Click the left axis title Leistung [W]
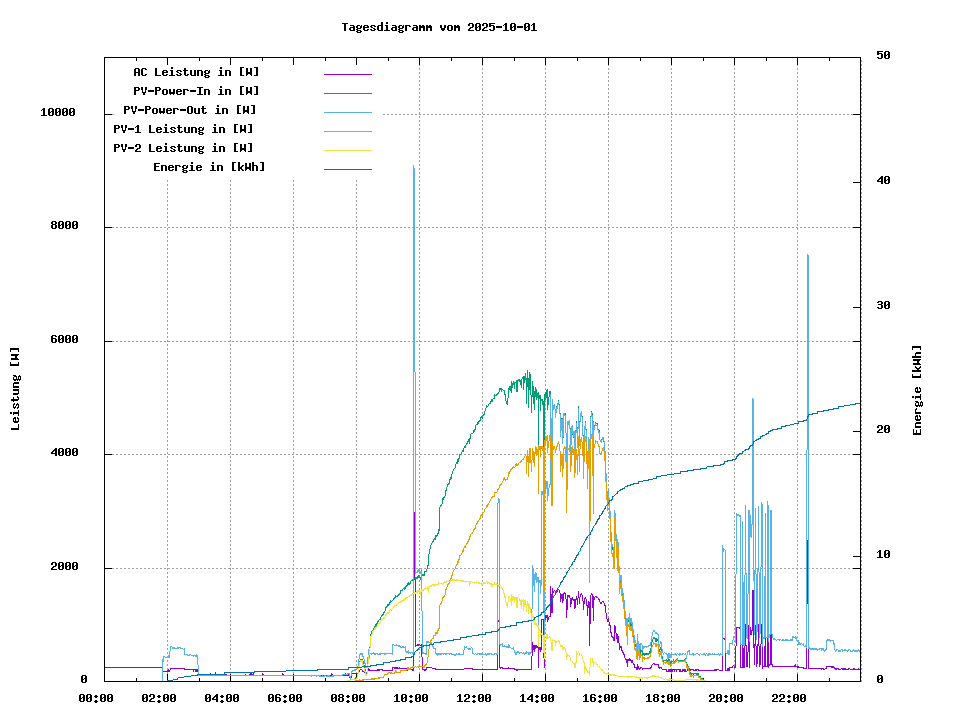 [x=16, y=389]
